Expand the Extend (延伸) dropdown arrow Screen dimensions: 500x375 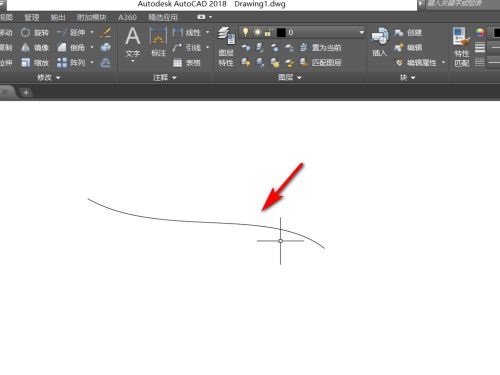[92, 33]
